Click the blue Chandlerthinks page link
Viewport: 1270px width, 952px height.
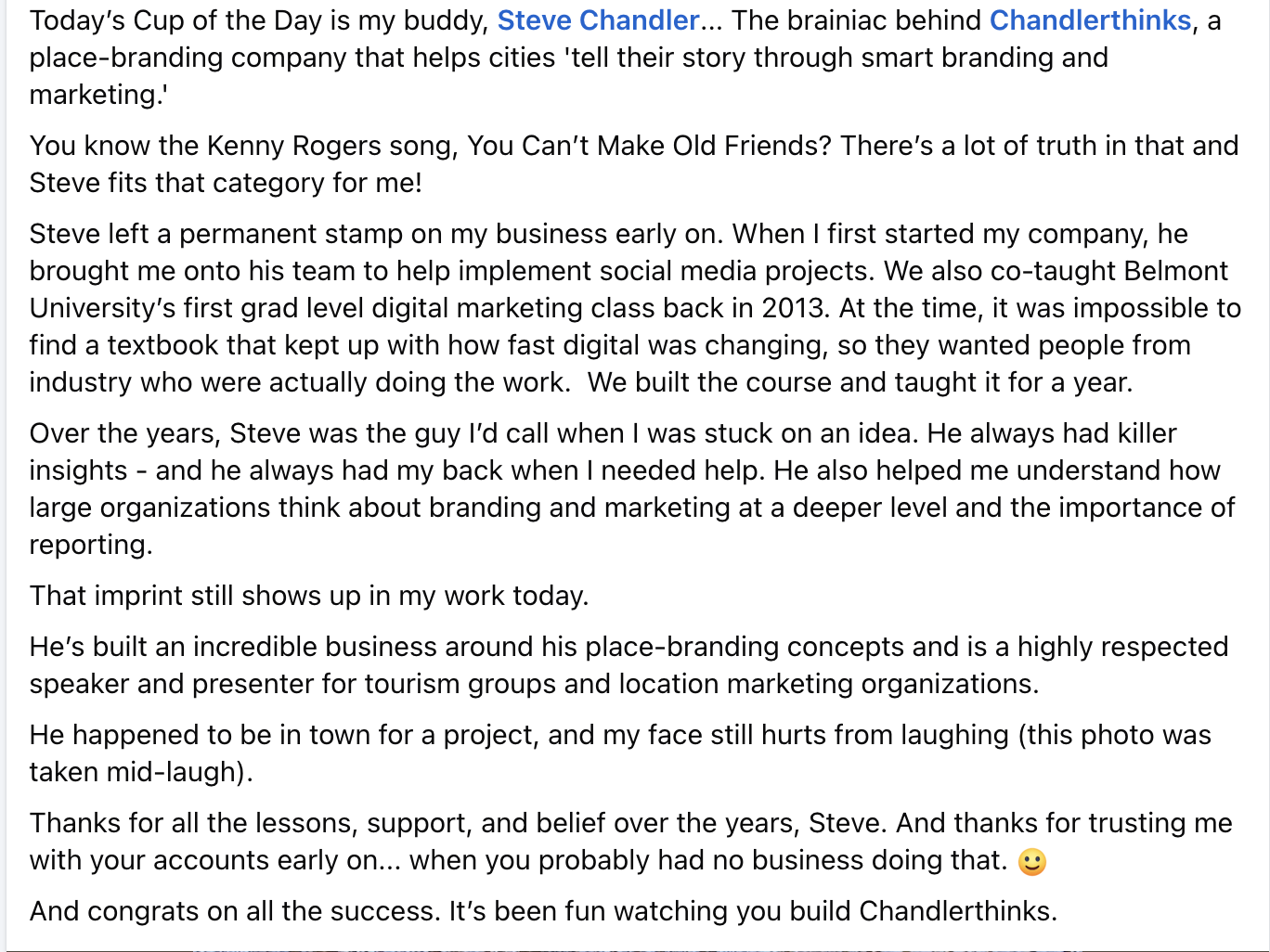click(1090, 20)
